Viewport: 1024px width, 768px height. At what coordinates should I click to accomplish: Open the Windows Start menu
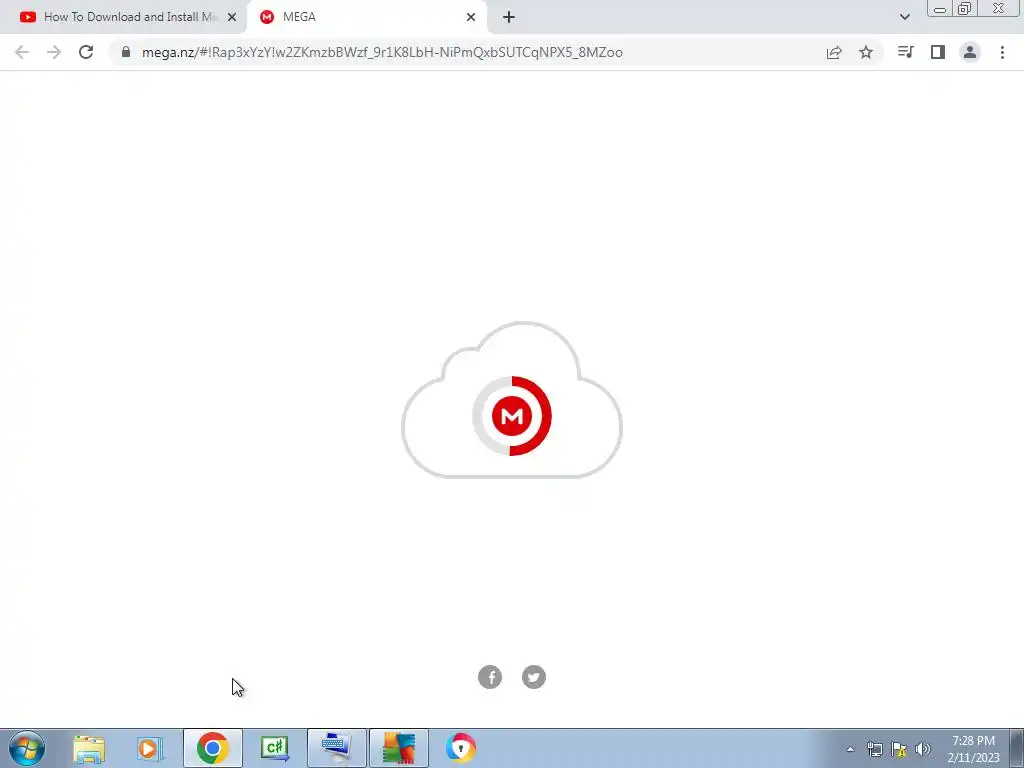coord(26,748)
